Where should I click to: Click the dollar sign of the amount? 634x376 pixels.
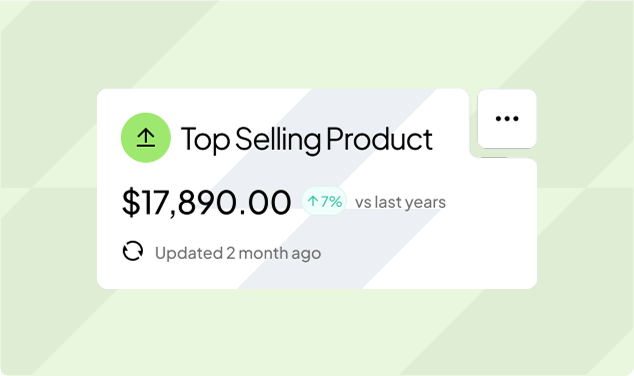[131, 202]
